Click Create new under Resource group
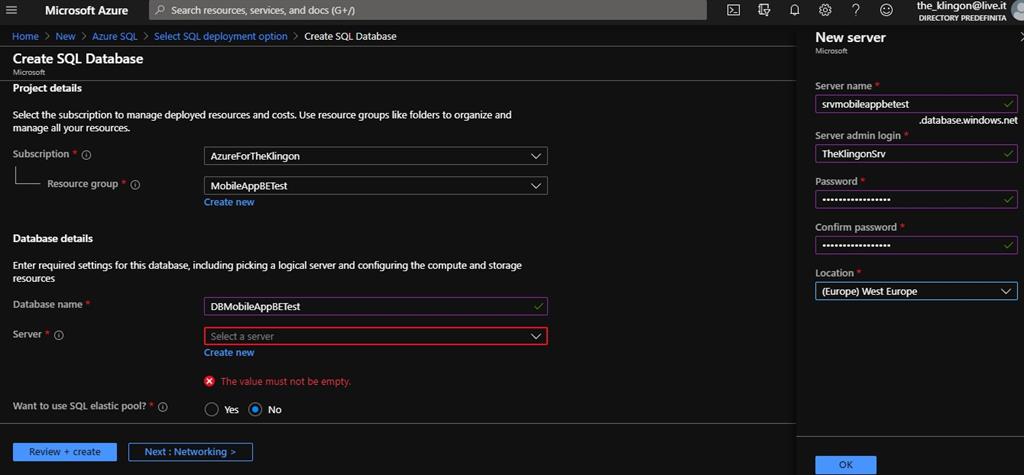The image size is (1024, 475). pos(229,202)
